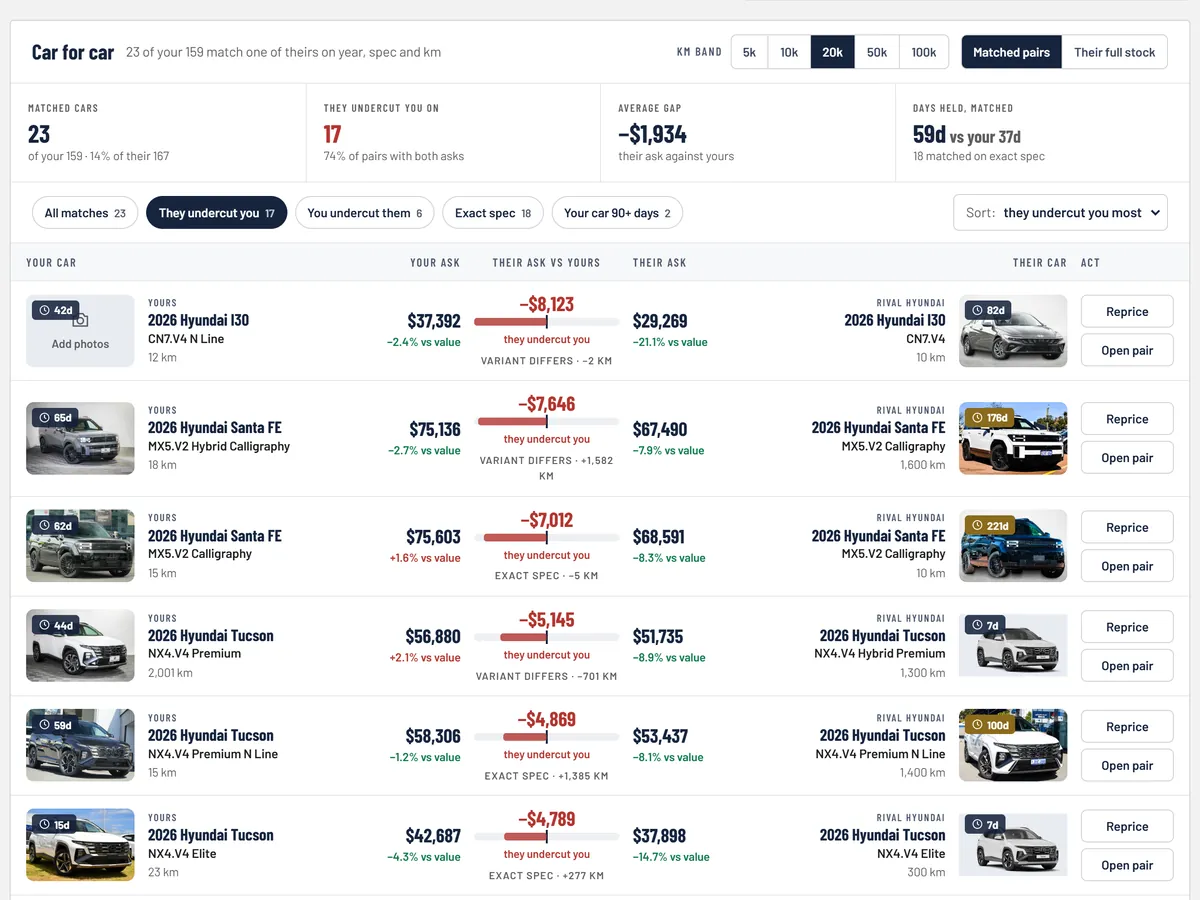Click the 15d clock badge on your Tucson
1200x900 pixels.
click(54, 825)
